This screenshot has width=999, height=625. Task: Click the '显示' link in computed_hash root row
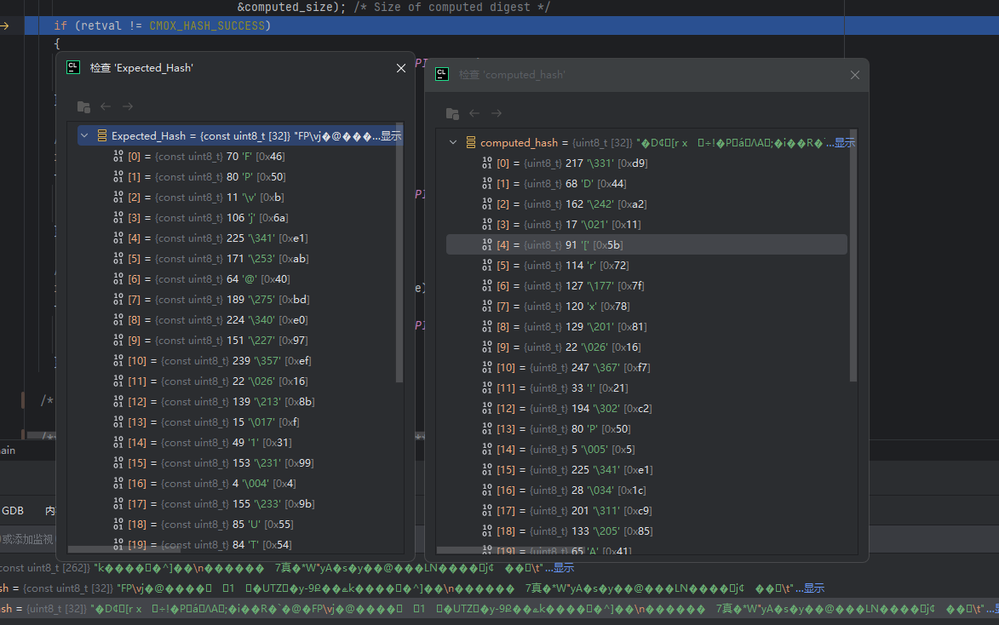(x=844, y=143)
